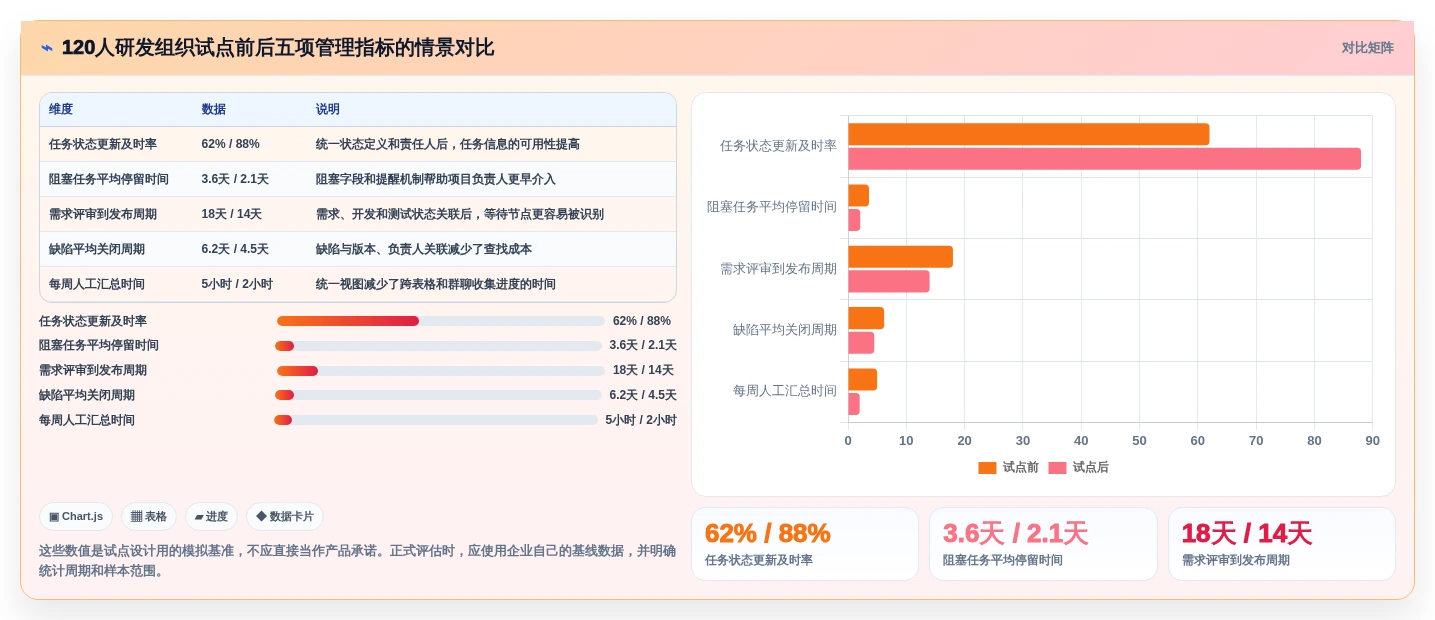
Task: Select the 表格 tag chip
Action: 149,517
